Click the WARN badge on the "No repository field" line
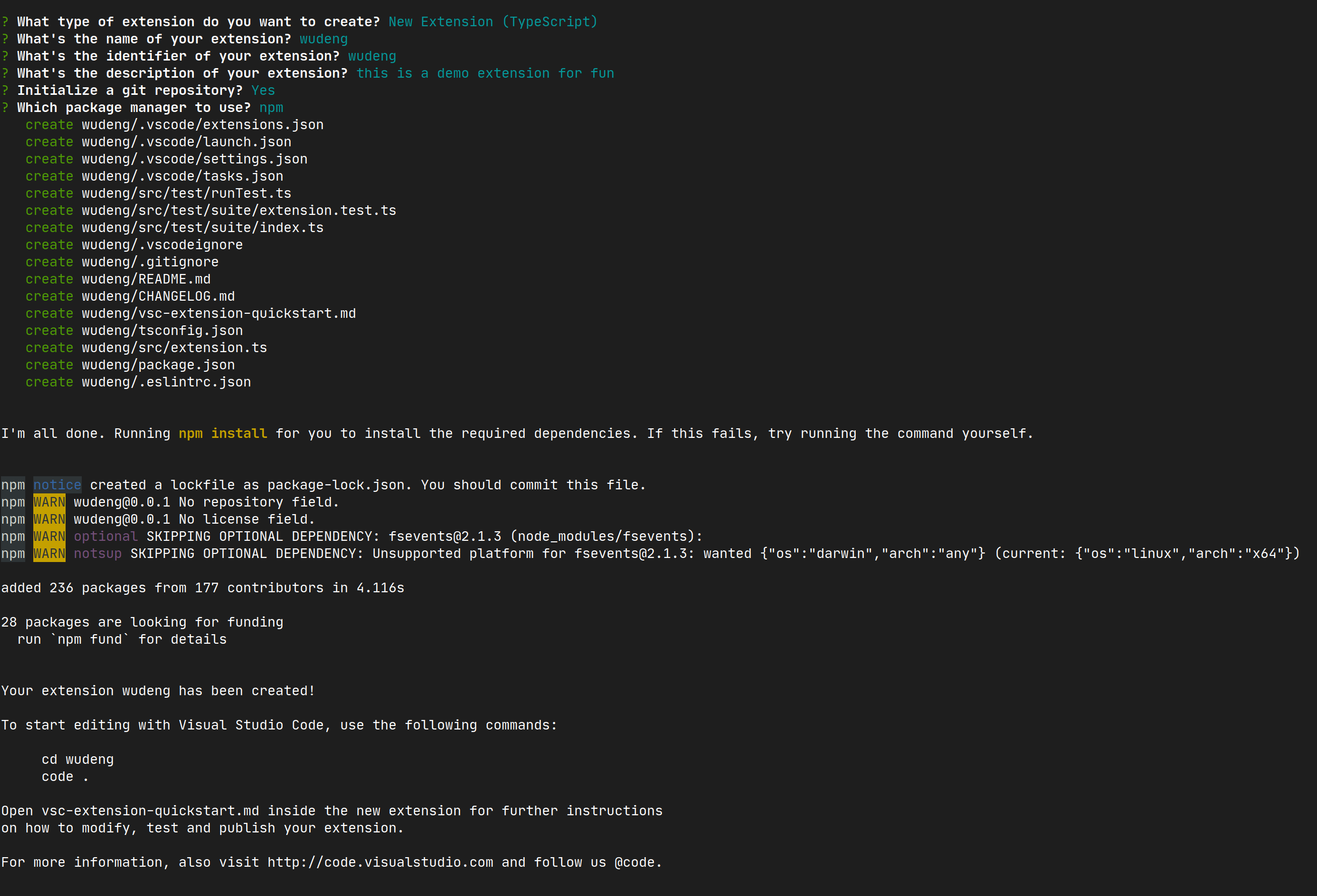The width and height of the screenshot is (1317, 896). point(49,502)
